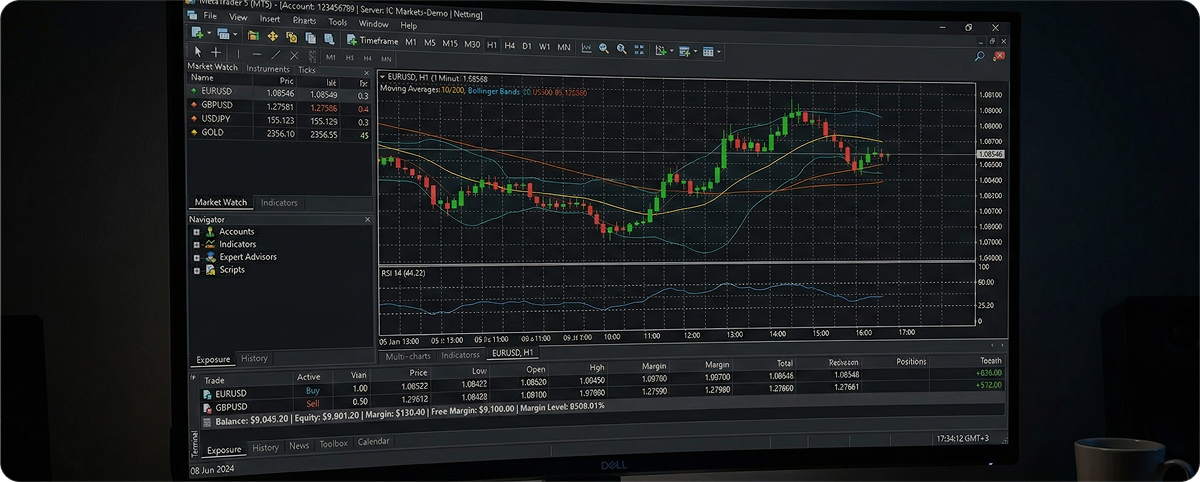Image resolution: width=1200 pixels, height=482 pixels.
Task: Click the Terminal window toolbar icon
Action: [310, 38]
